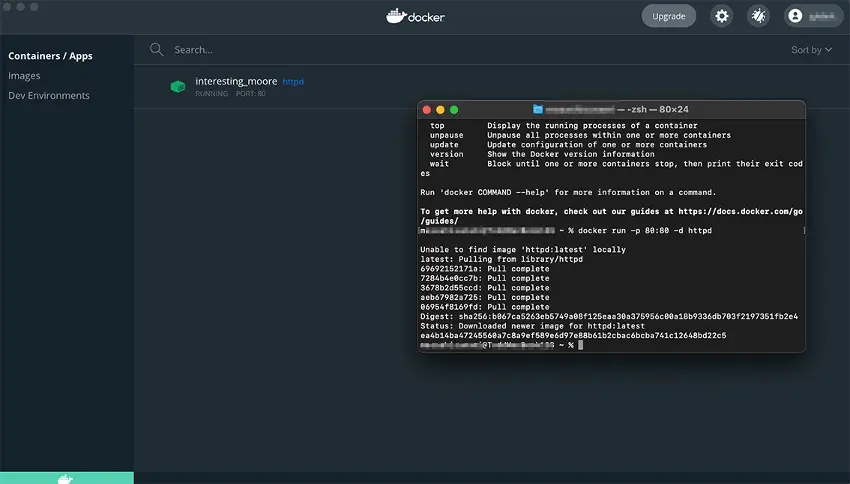Click the 'version' command row in Terminal
This screenshot has height=484, width=850.
point(542,154)
